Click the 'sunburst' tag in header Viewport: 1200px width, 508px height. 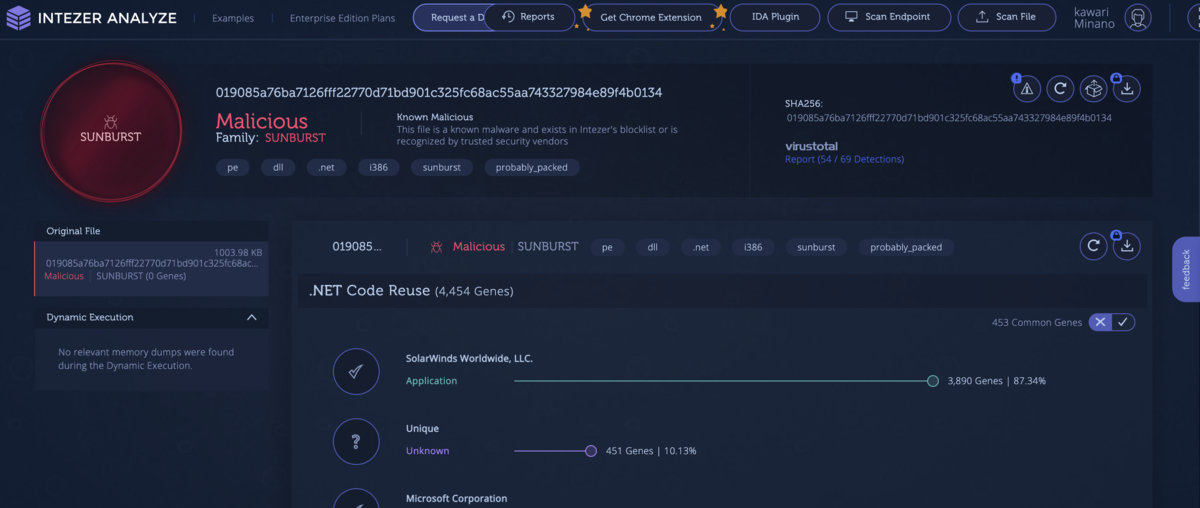pyautogui.click(x=442, y=167)
